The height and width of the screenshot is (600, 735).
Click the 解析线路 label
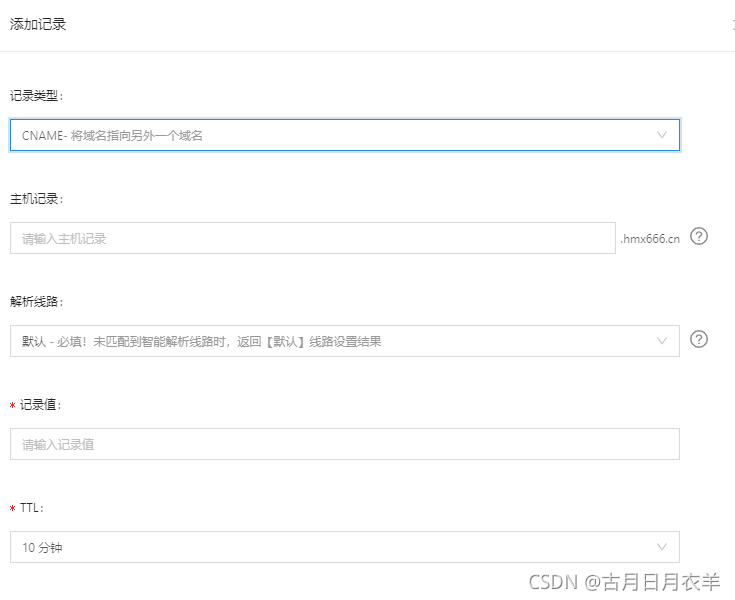[36, 301]
